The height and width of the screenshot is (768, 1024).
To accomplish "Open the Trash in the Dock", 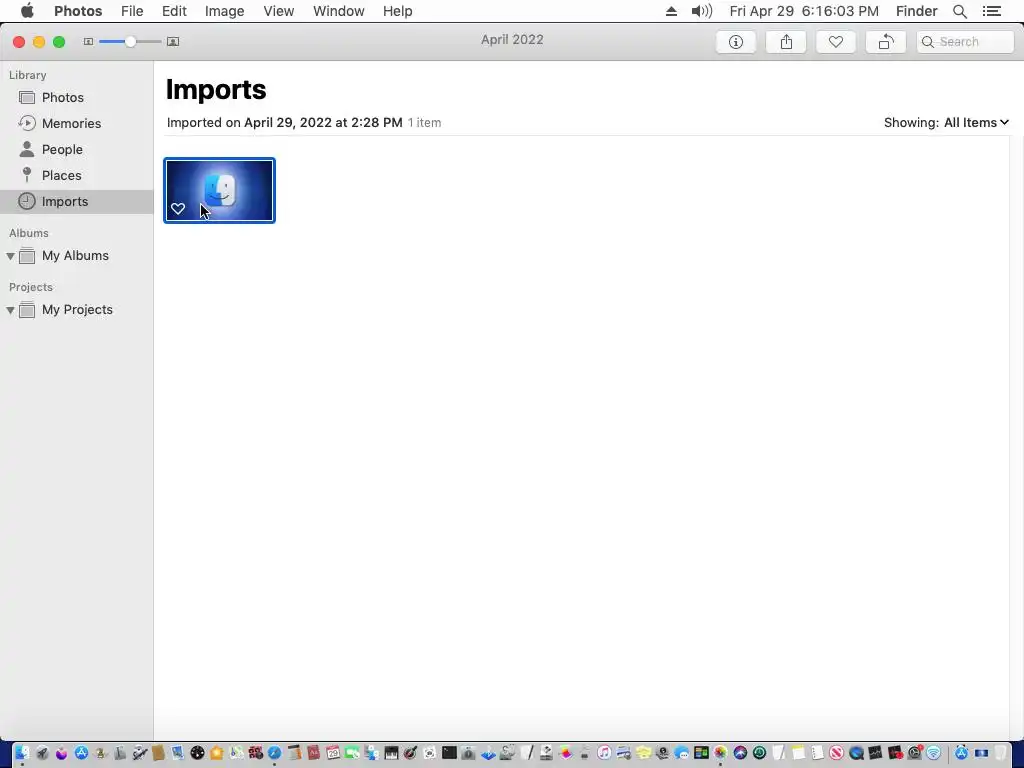I will (x=1000, y=753).
